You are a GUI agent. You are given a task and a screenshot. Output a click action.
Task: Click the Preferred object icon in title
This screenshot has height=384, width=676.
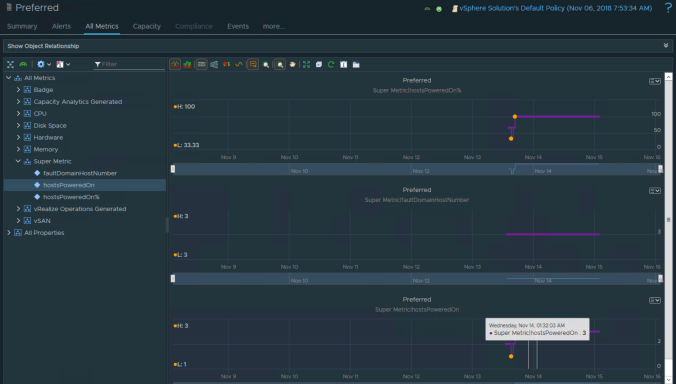click(9, 7)
